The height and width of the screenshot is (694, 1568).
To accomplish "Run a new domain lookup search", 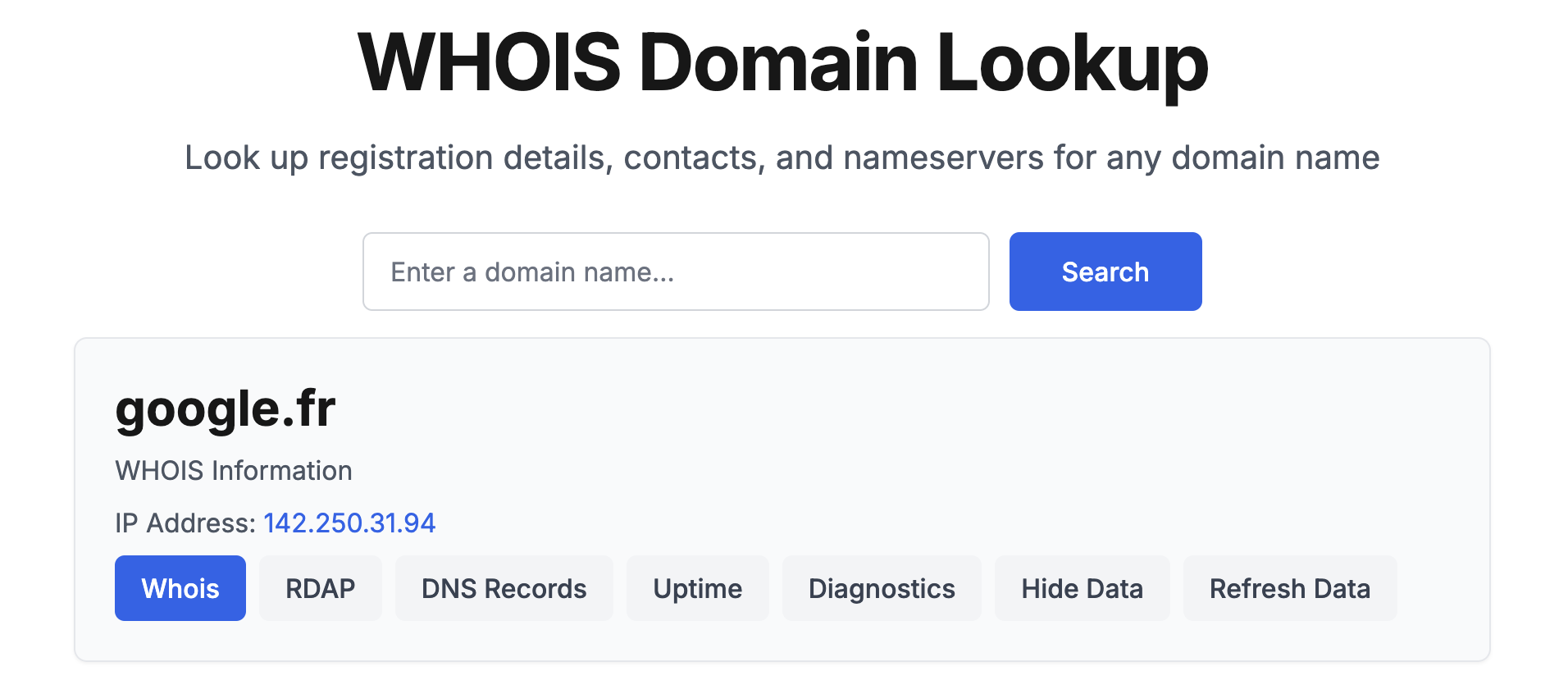I will pos(1105,271).
